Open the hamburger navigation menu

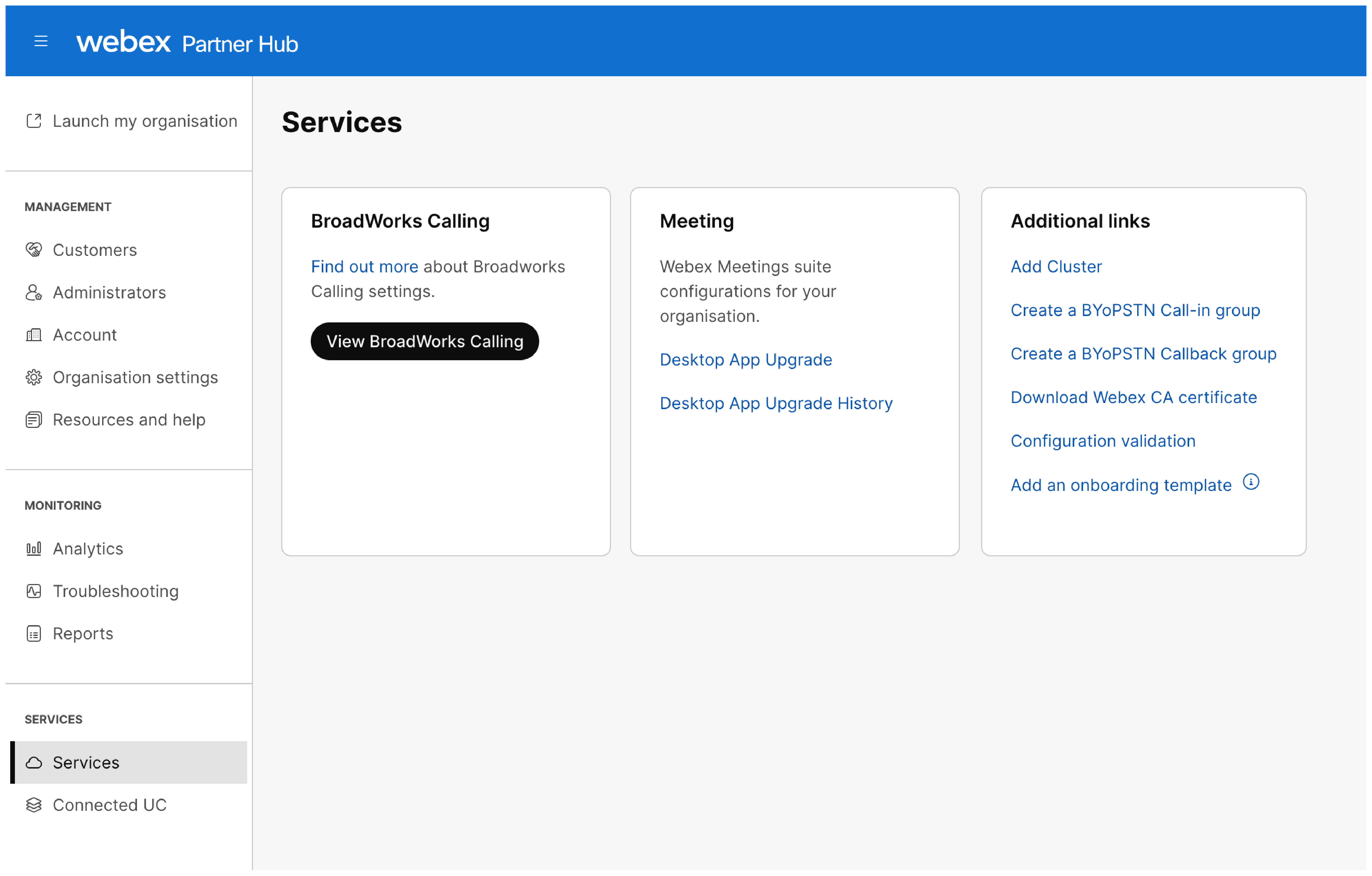tap(41, 42)
